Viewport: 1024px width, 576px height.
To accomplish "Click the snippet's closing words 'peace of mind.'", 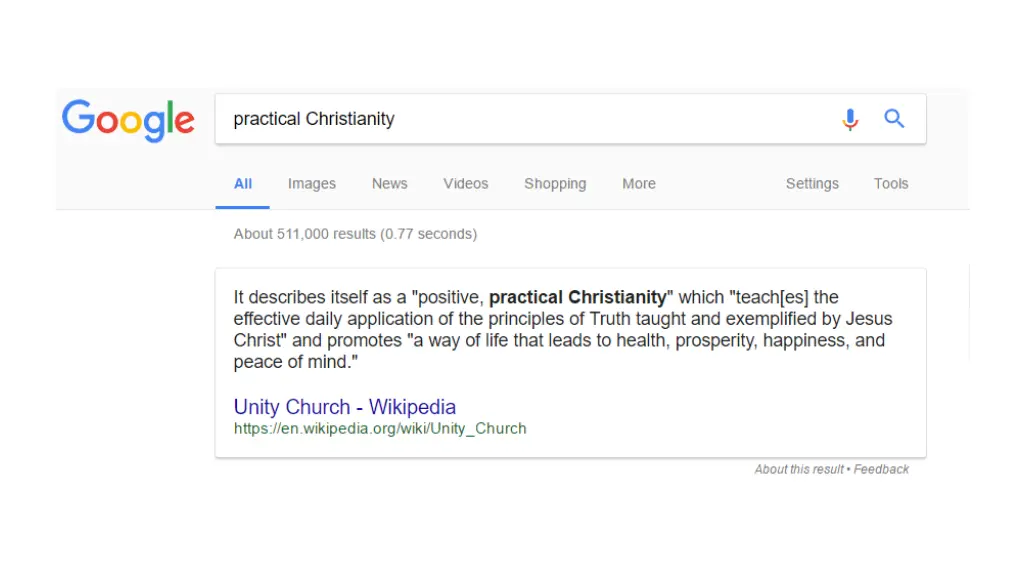I will tap(294, 362).
